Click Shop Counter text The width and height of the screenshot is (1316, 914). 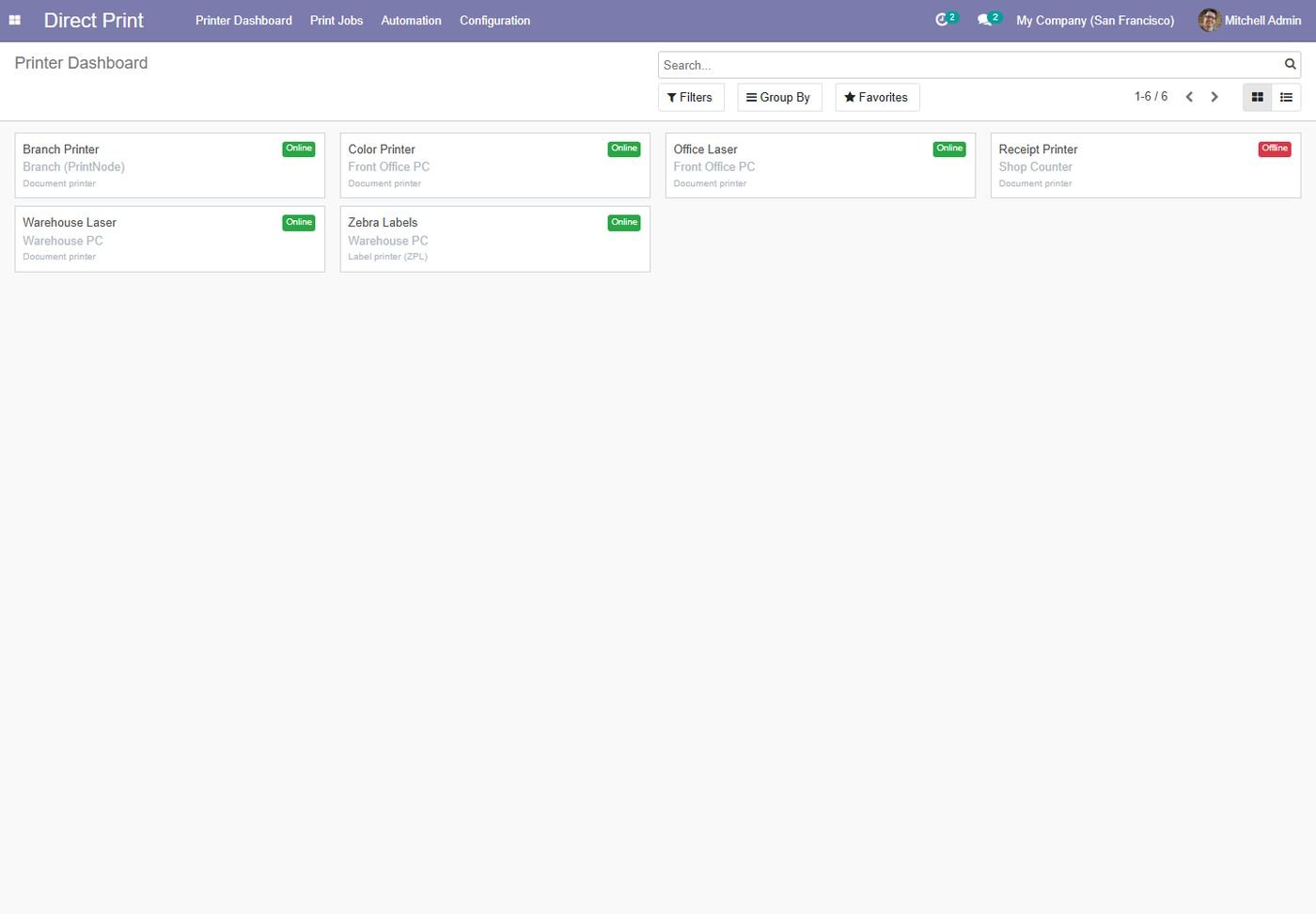pos(1035,166)
